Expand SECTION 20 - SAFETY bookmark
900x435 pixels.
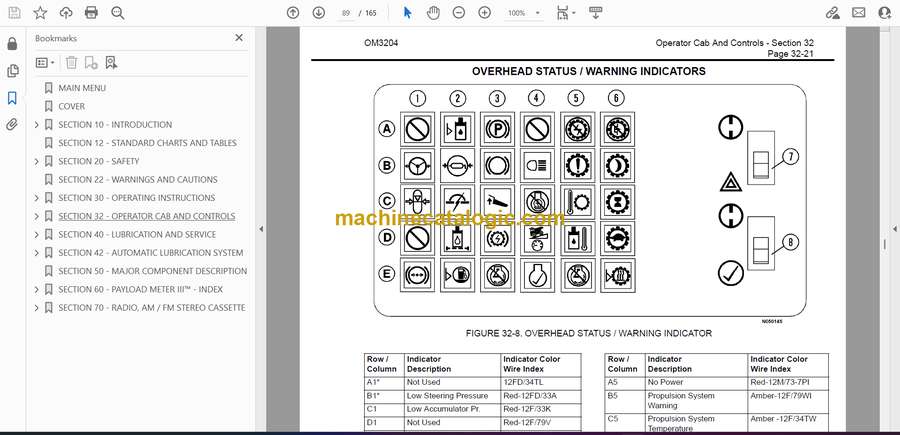click(x=37, y=161)
